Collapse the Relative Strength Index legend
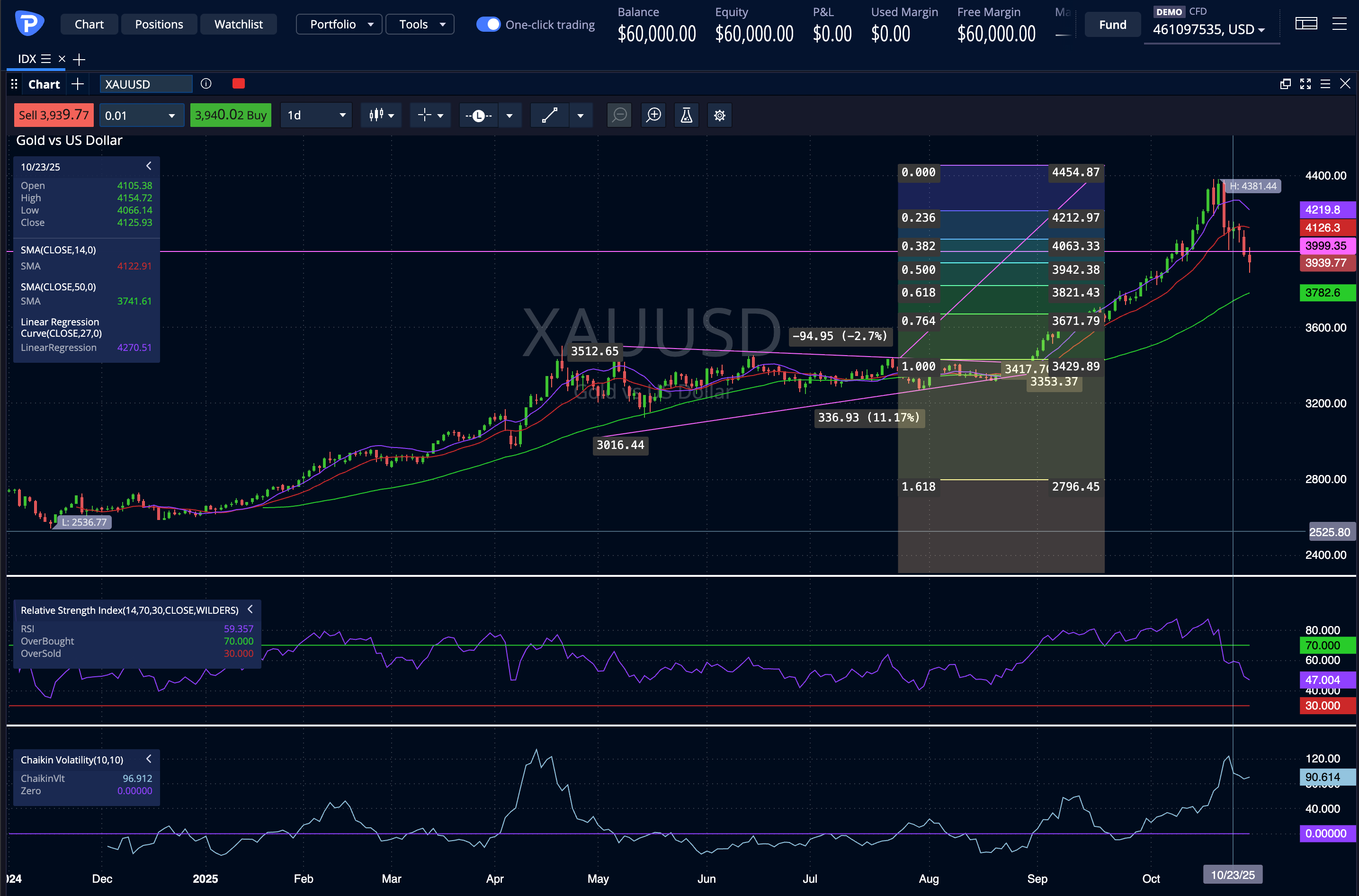1359x896 pixels. (x=250, y=609)
